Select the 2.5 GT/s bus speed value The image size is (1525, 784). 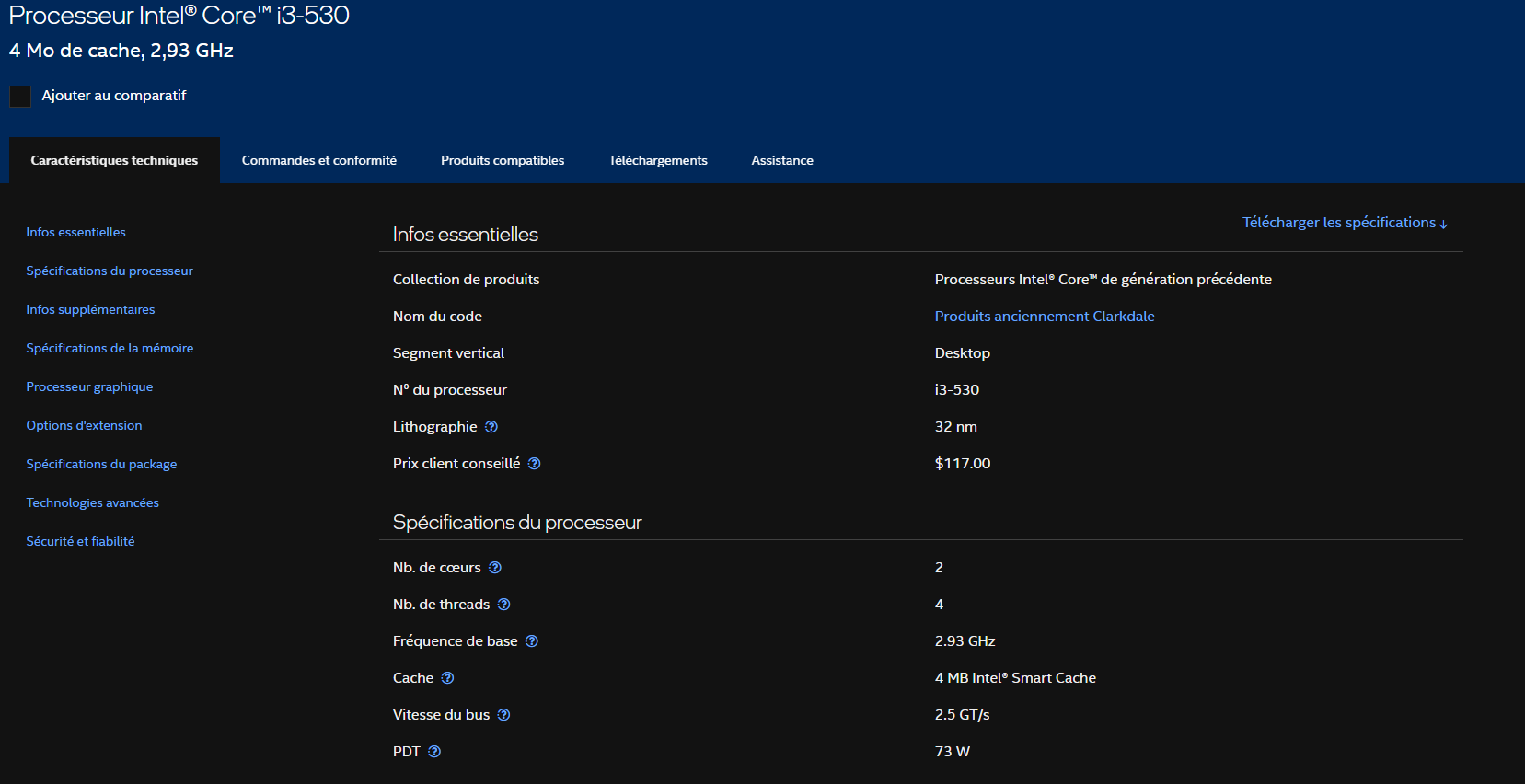point(963,715)
